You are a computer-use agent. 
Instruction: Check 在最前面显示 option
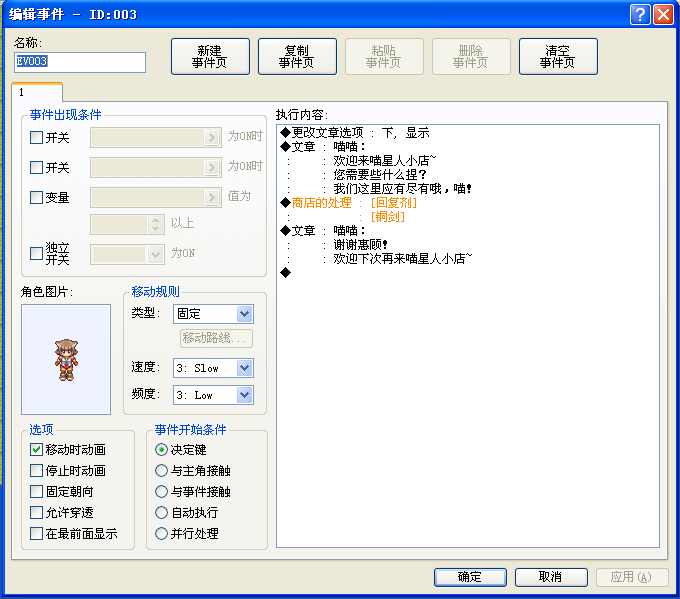(x=36, y=533)
